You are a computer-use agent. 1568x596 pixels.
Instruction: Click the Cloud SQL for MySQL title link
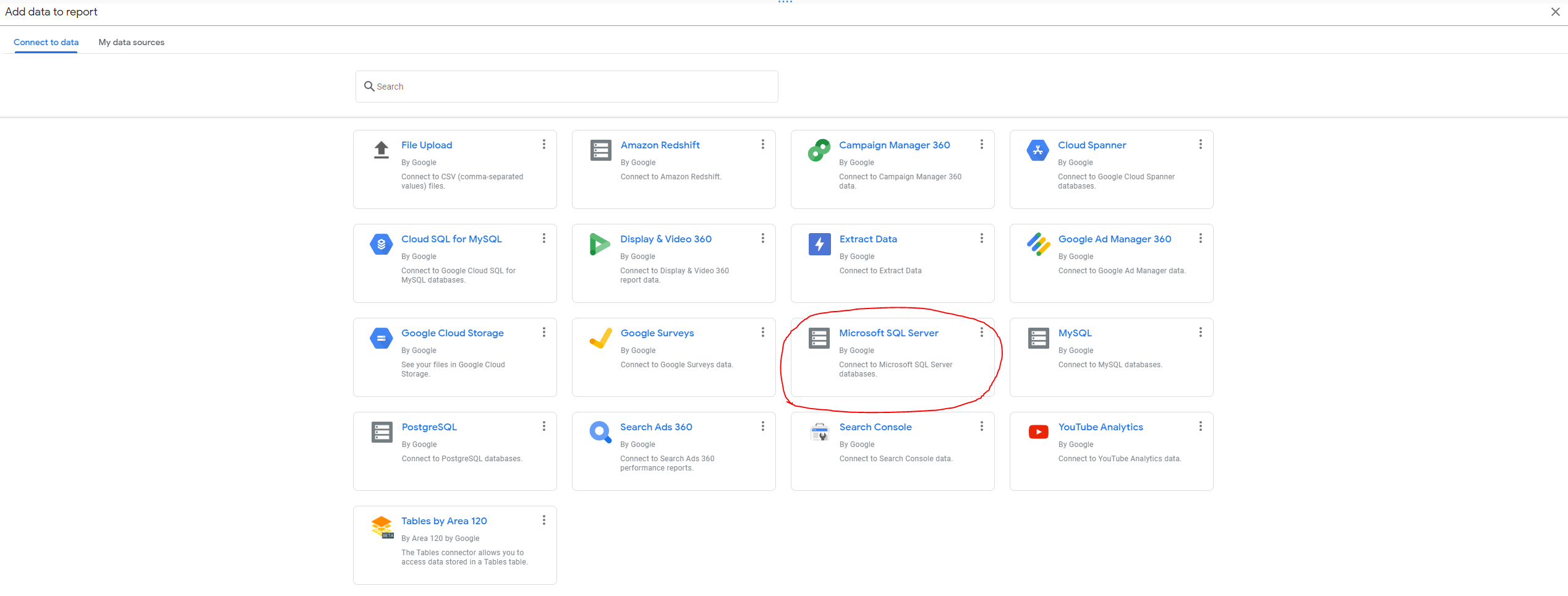[x=451, y=239]
